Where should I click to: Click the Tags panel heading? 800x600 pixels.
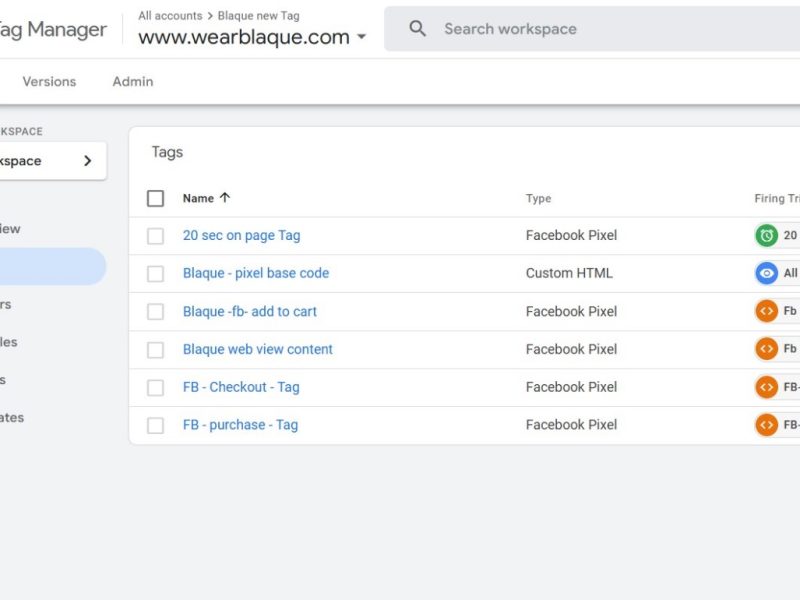click(167, 152)
